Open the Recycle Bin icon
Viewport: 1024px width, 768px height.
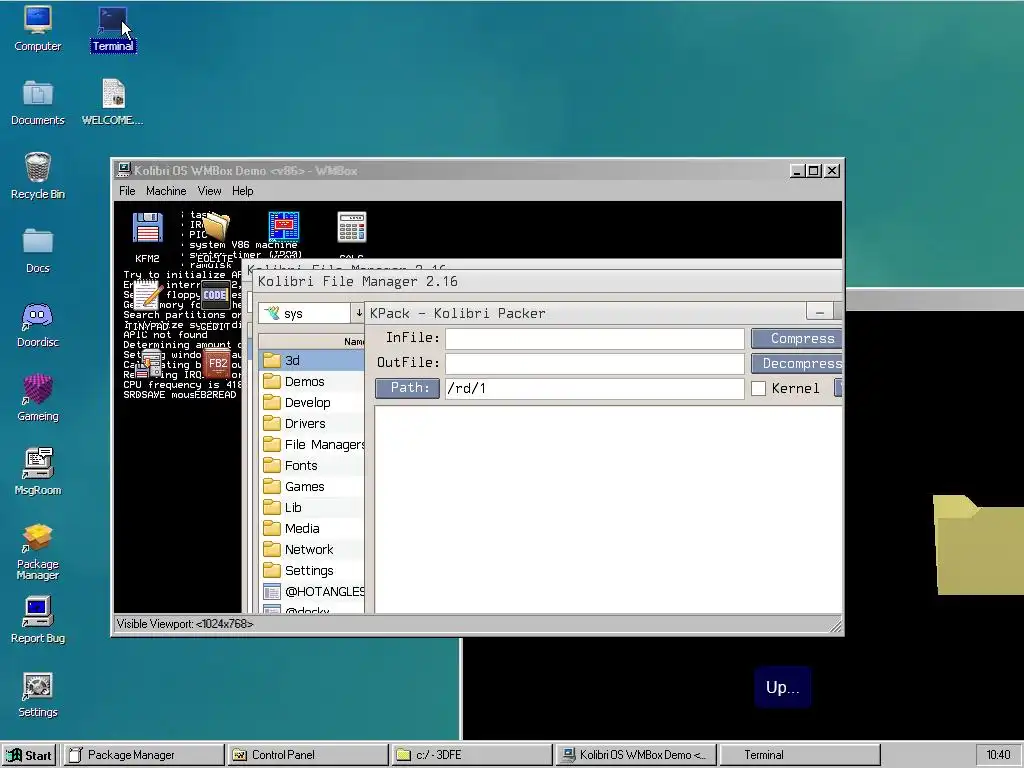[38, 176]
